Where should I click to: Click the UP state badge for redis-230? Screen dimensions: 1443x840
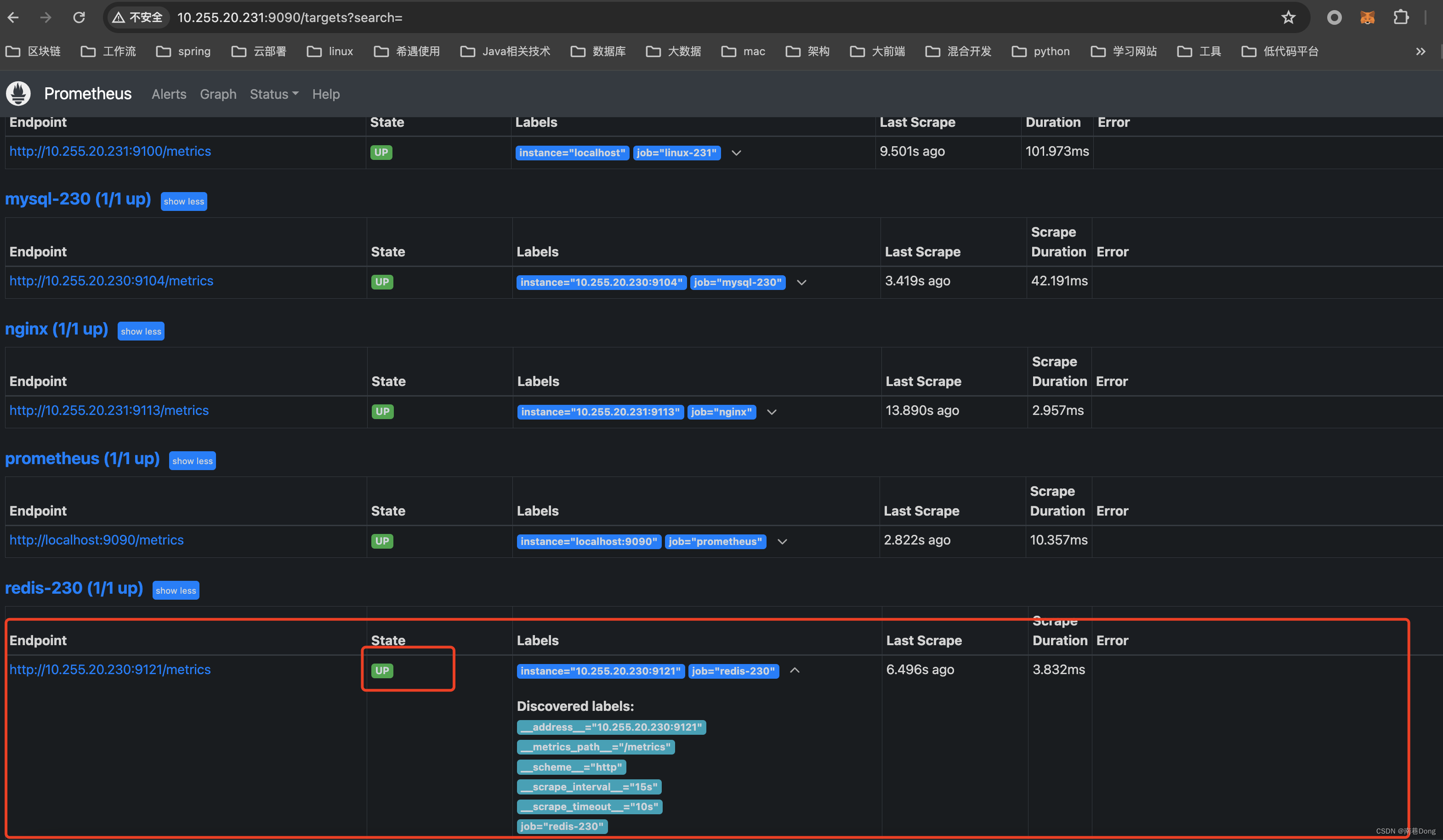[382, 670]
